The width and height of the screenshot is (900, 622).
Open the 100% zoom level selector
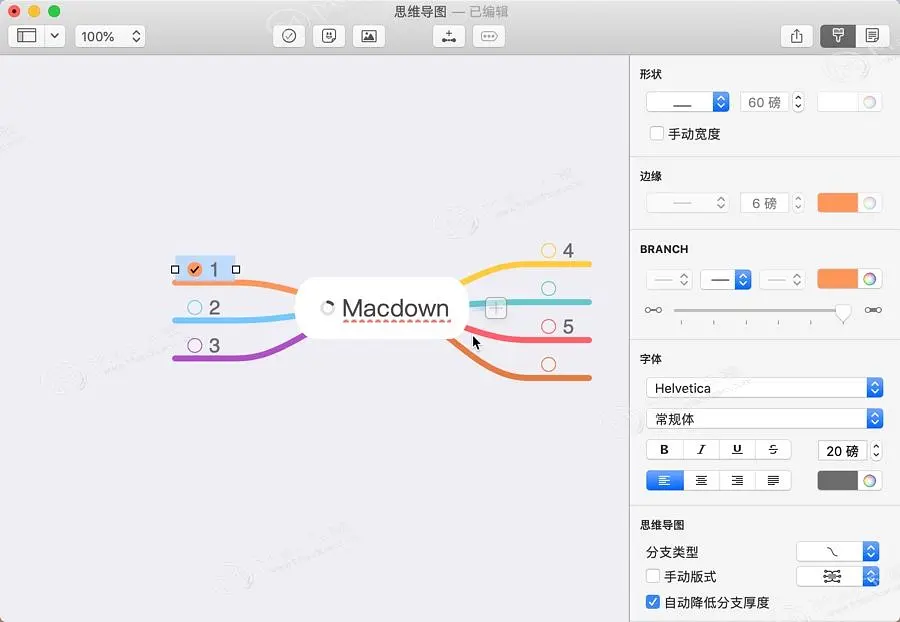click(x=110, y=36)
